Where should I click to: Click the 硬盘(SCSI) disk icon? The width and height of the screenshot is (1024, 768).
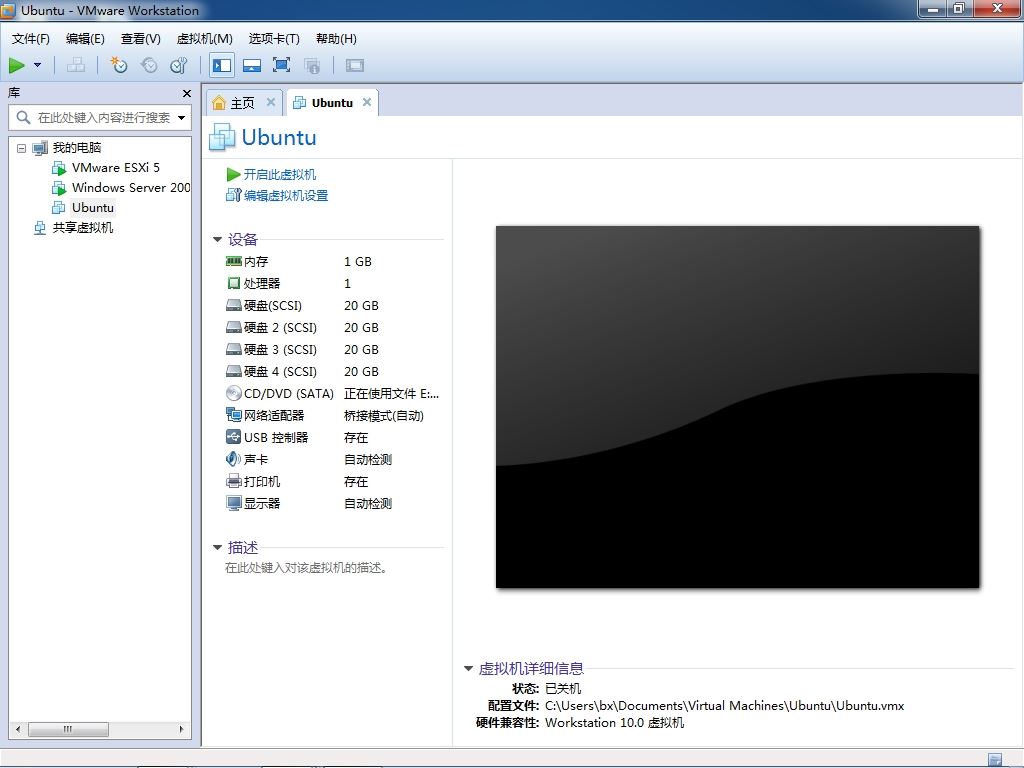(x=233, y=305)
